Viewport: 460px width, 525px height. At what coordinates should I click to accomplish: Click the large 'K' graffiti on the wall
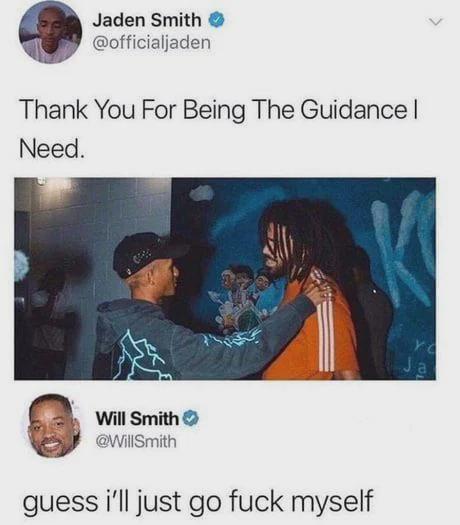click(x=403, y=248)
